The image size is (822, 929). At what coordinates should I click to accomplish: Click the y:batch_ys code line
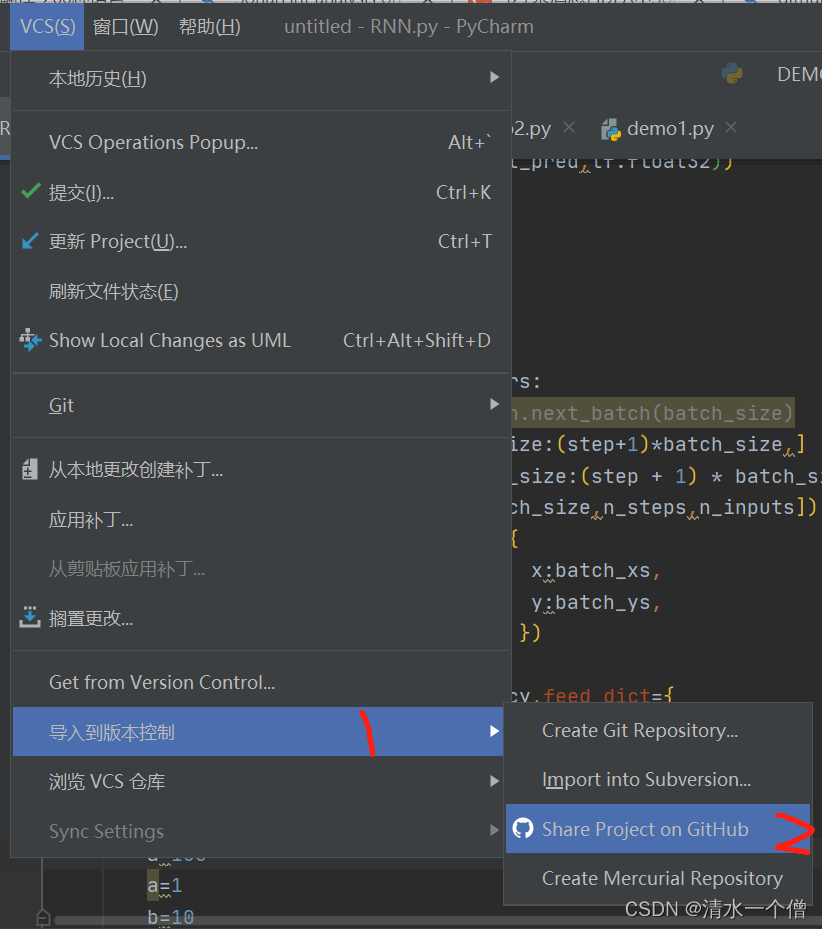coord(596,603)
